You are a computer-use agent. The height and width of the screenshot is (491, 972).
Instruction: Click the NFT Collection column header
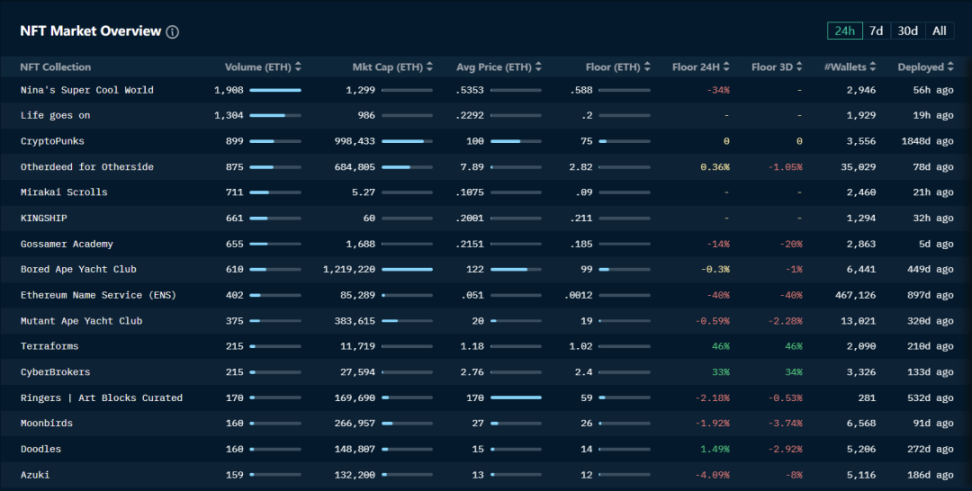[55, 67]
